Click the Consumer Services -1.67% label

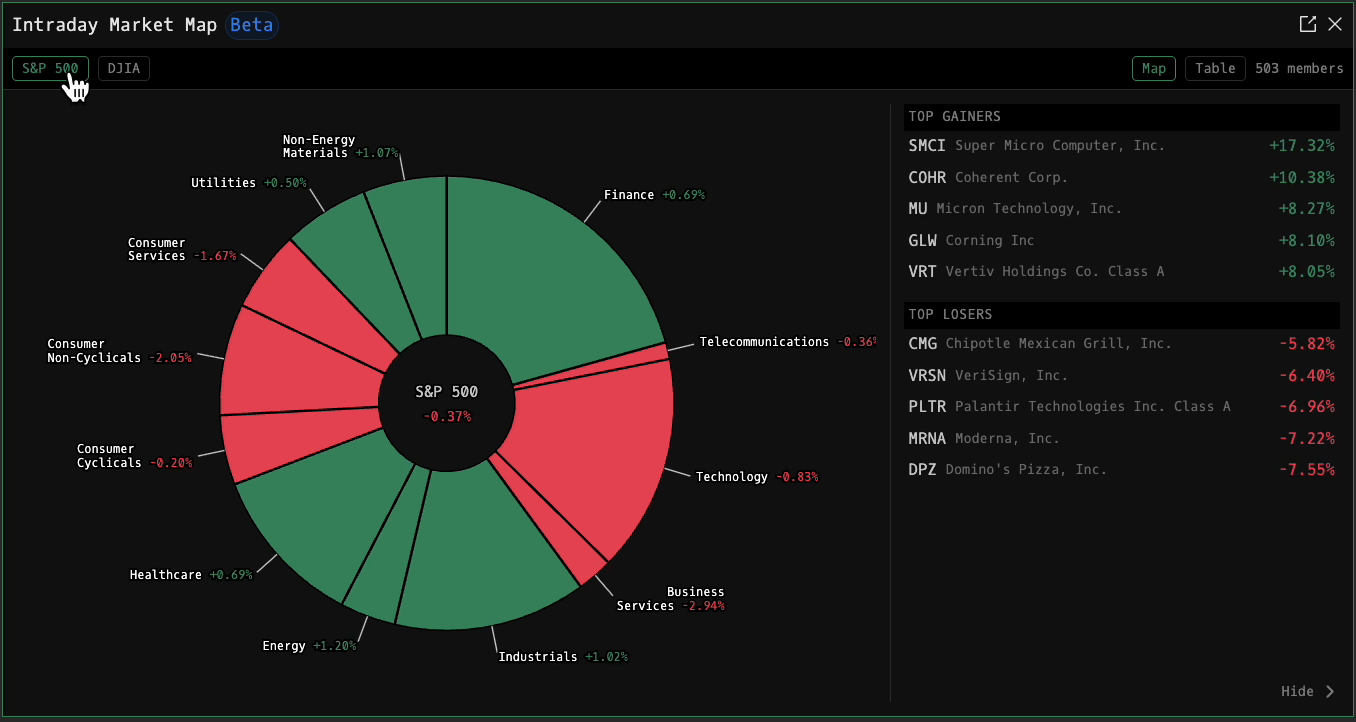[x=182, y=249]
